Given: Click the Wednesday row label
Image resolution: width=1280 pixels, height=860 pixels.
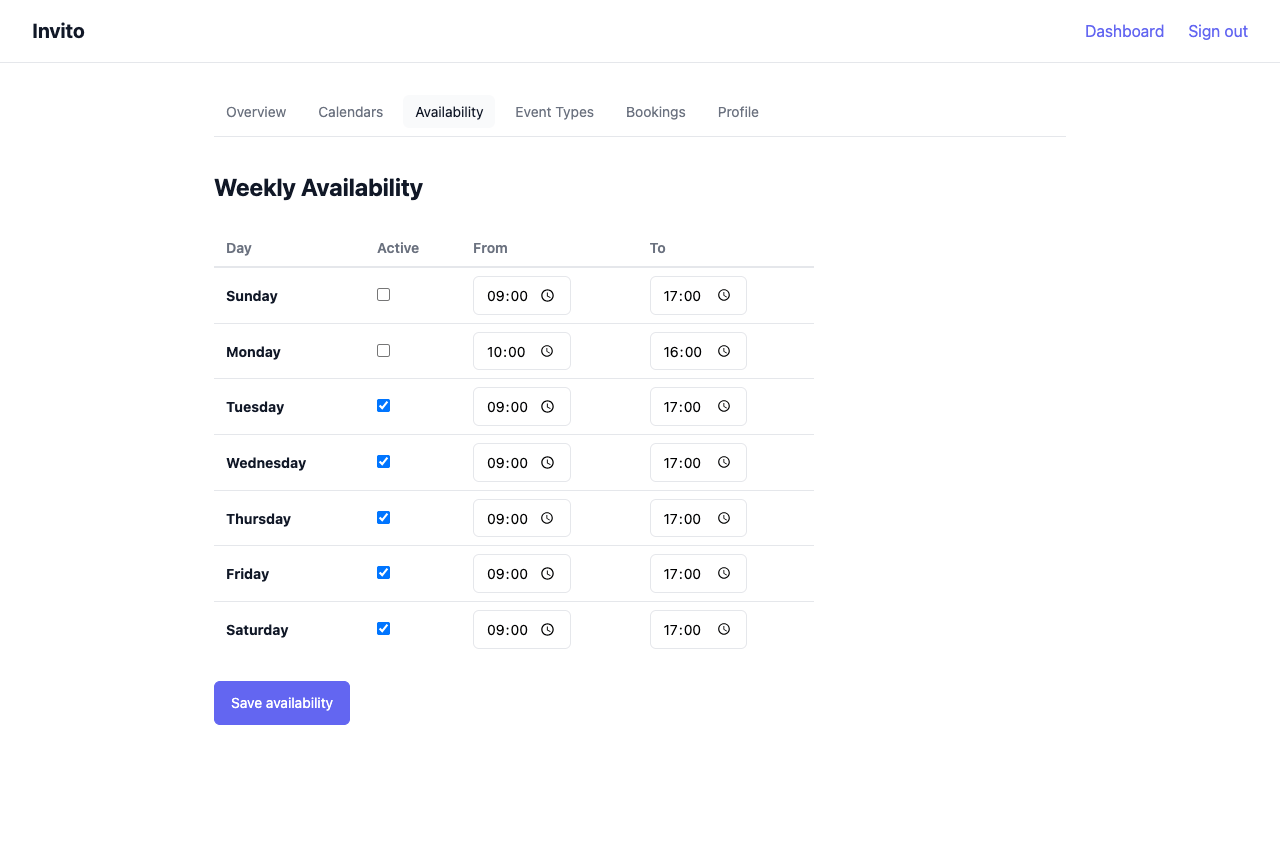Looking at the screenshot, I should click(266, 463).
